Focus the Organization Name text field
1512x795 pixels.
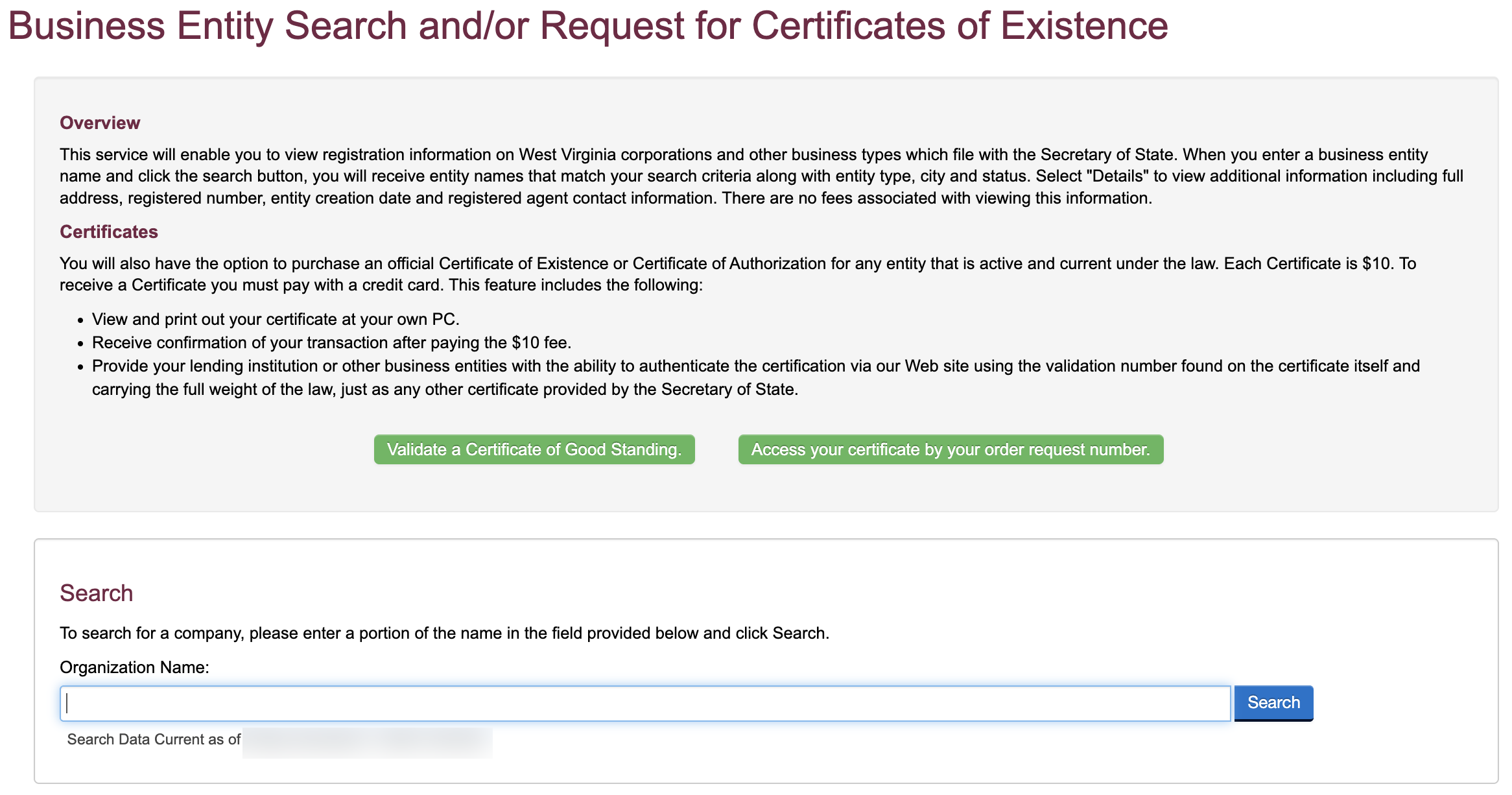644,704
